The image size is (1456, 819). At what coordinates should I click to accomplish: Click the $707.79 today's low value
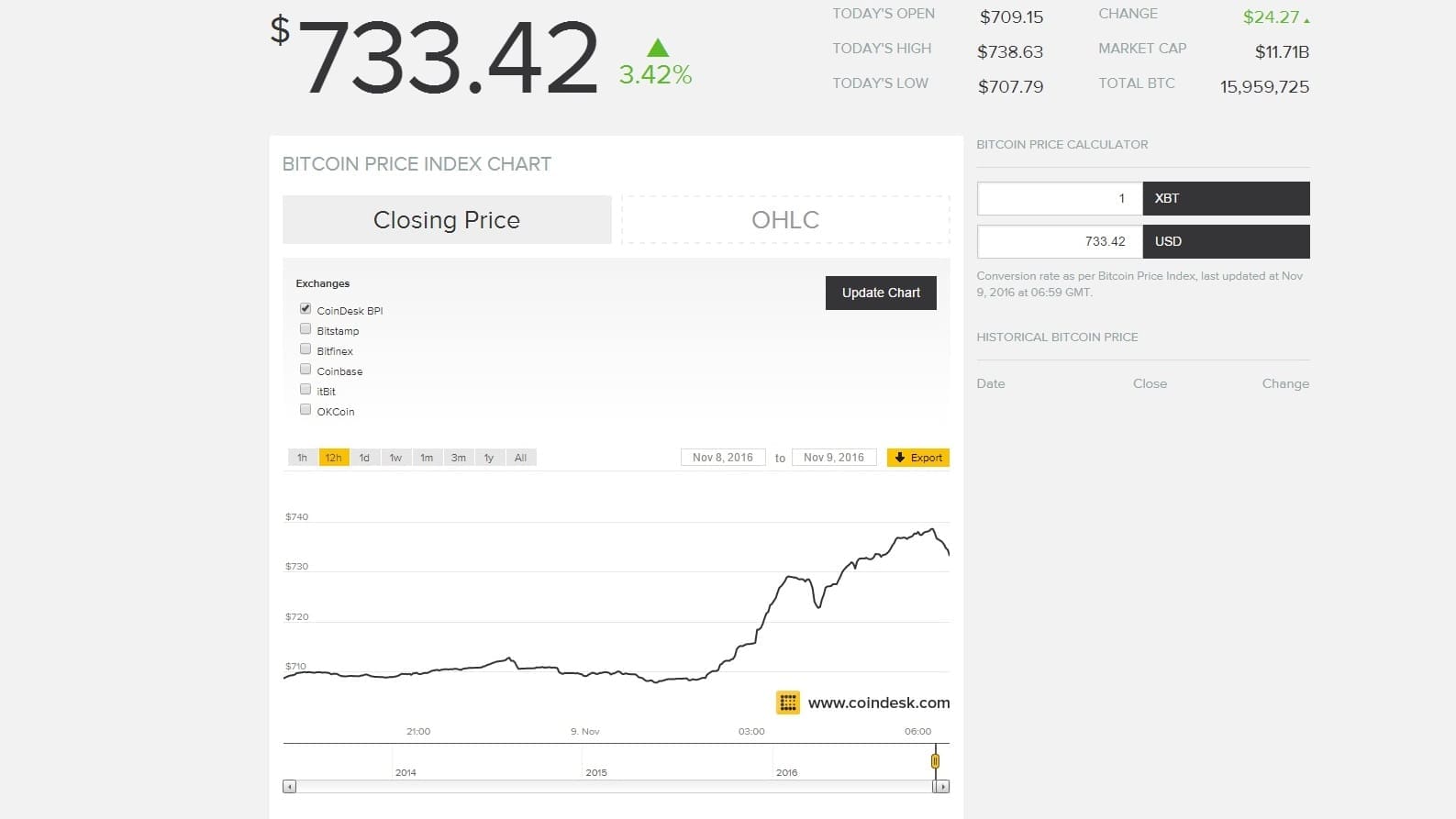[1010, 86]
